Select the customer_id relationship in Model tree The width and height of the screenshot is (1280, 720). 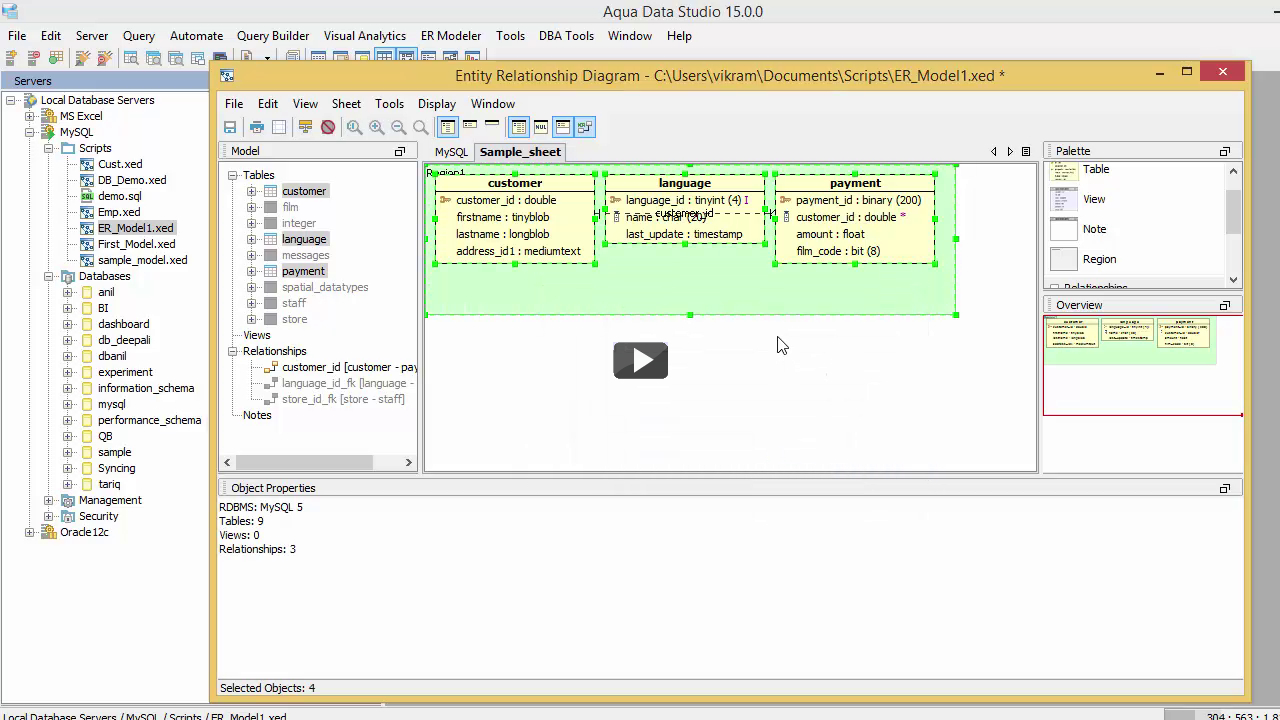coord(349,367)
